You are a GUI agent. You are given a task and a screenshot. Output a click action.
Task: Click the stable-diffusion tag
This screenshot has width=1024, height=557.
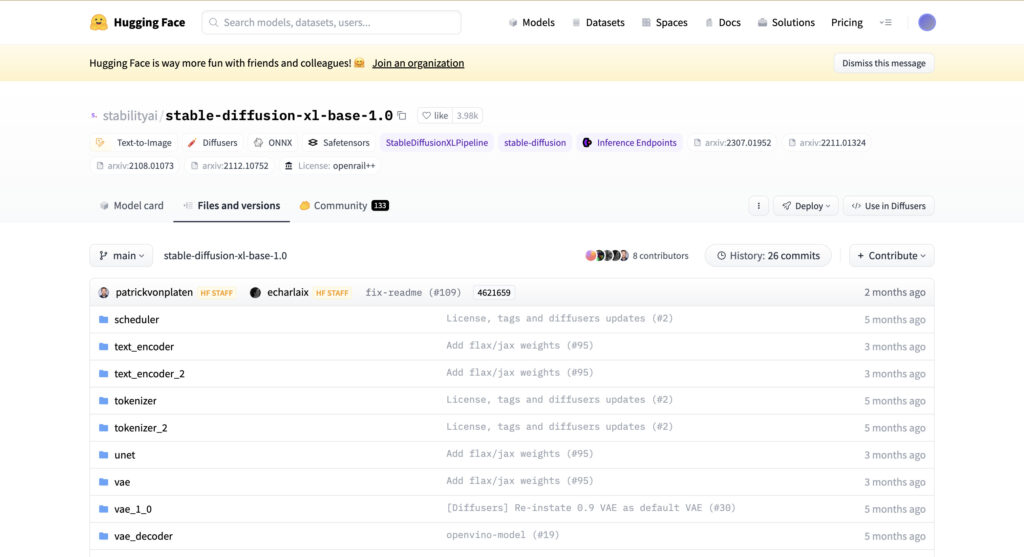tap(535, 142)
